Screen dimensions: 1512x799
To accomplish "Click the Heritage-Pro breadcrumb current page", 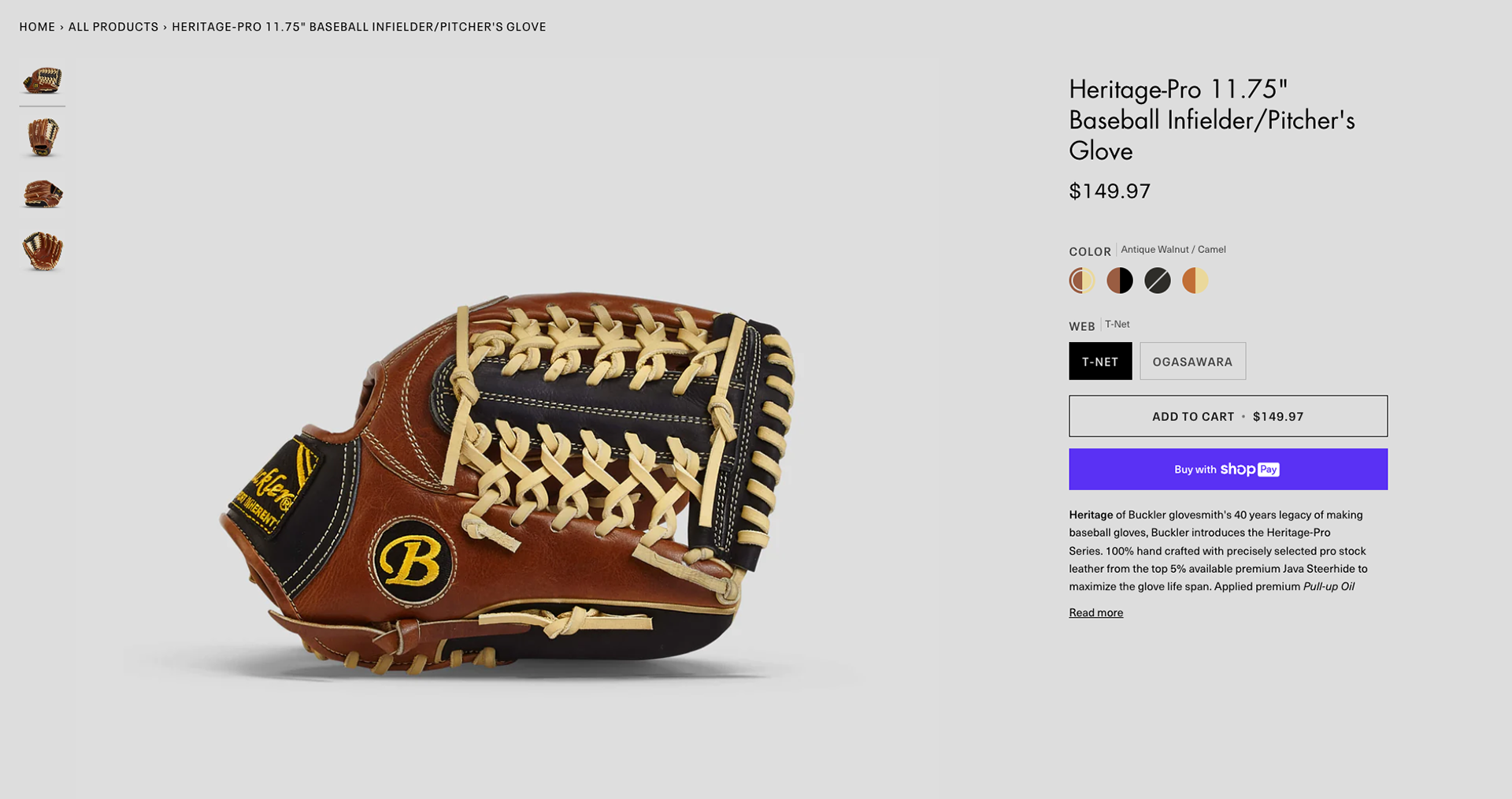I will [x=359, y=27].
